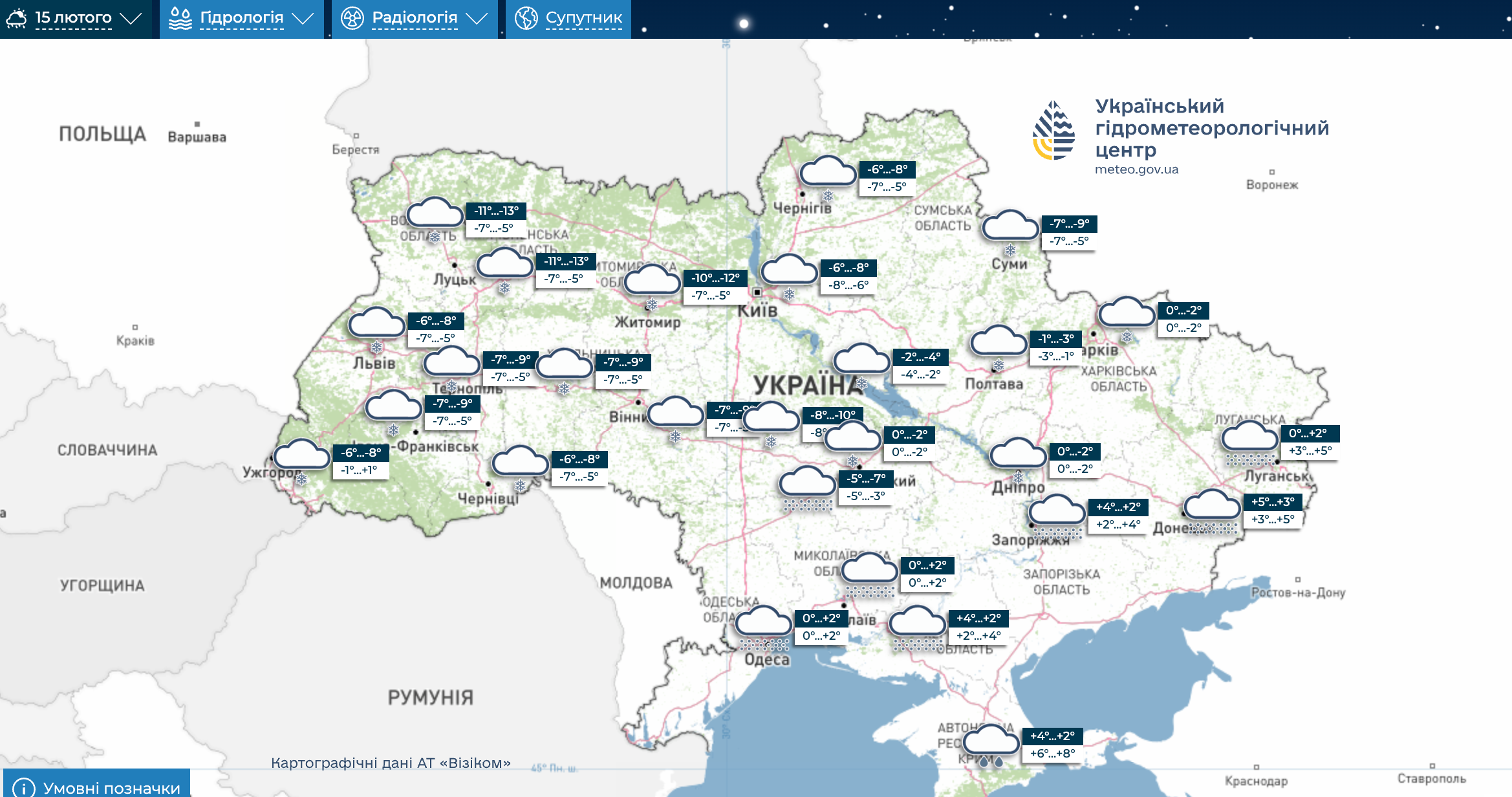Viewport: 1512px width, 797px height.
Task: Click the Київ temperature label -6°...-8°
Action: 848,268
